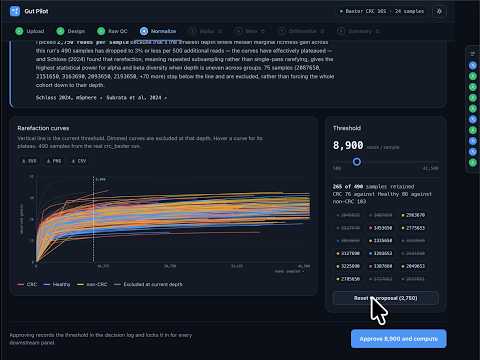This screenshot has width=480, height=360.
Task: Click inside the rarefaction curves plot
Action: pyautogui.click(x=173, y=219)
